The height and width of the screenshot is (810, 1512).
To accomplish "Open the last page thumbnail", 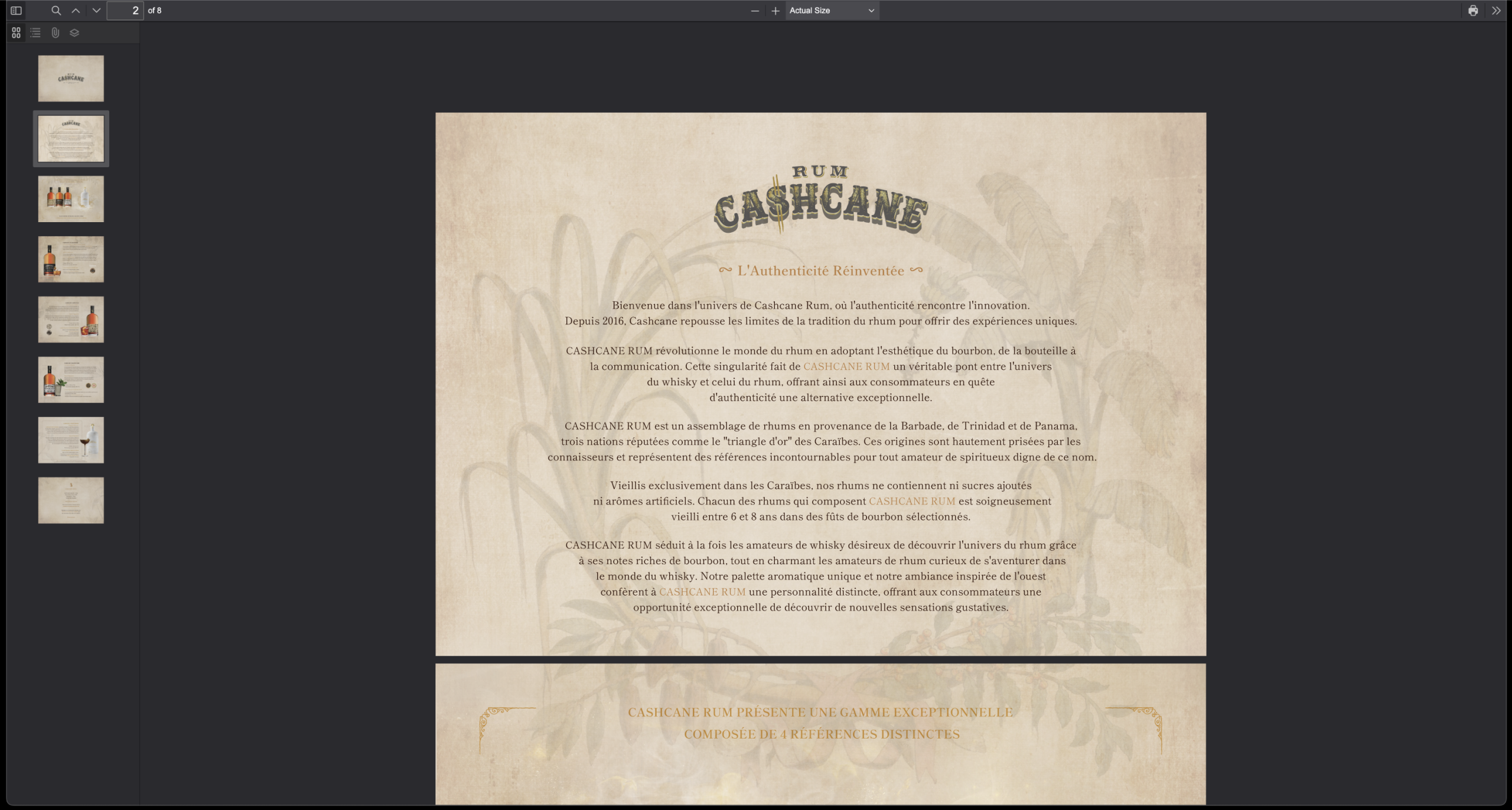I will [71, 500].
